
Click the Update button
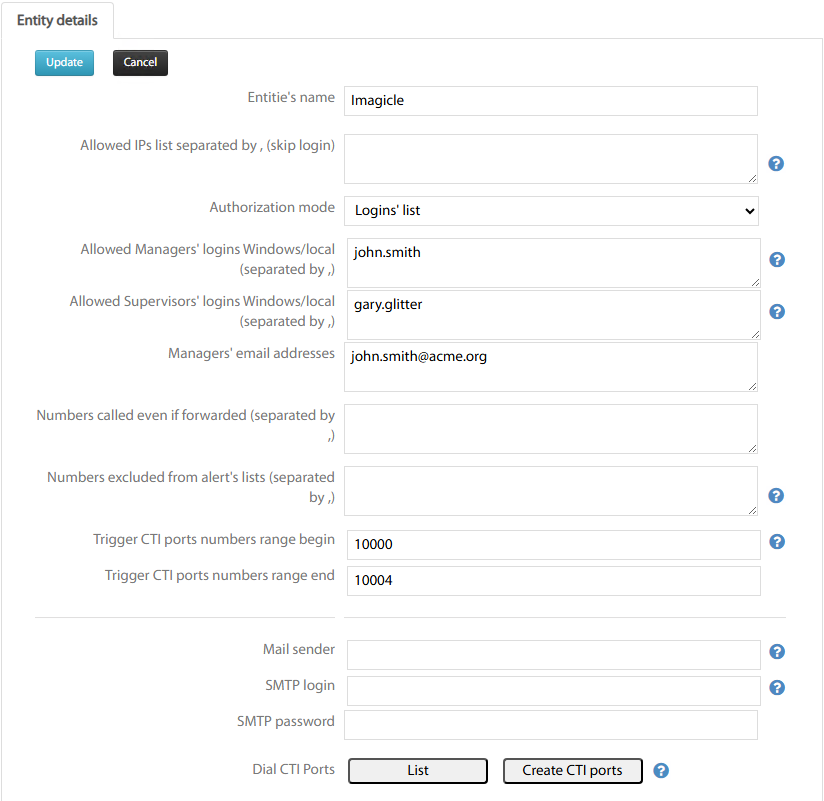click(x=64, y=63)
